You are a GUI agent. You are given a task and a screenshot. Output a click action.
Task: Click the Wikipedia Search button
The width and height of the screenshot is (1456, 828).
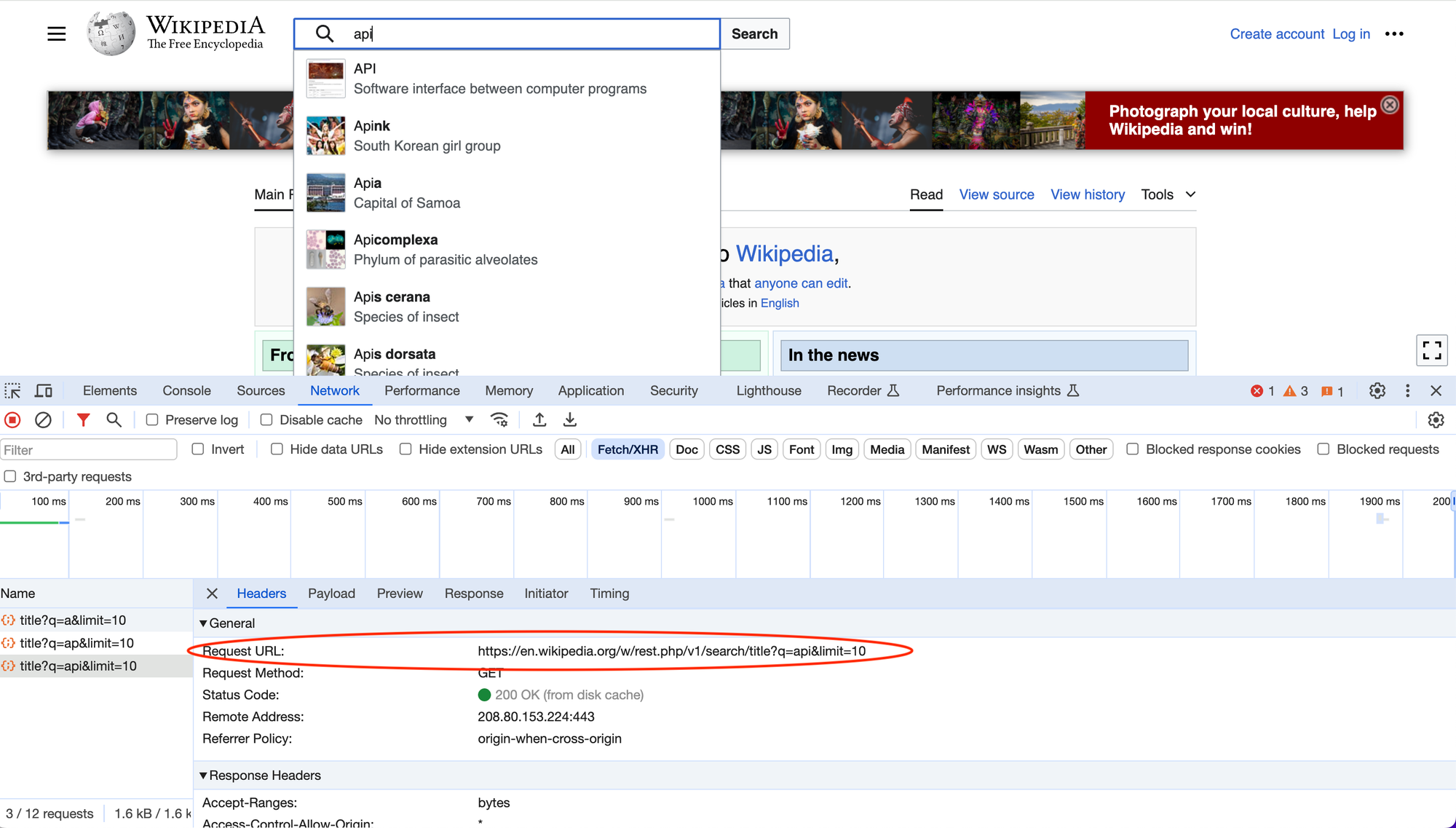coord(754,34)
